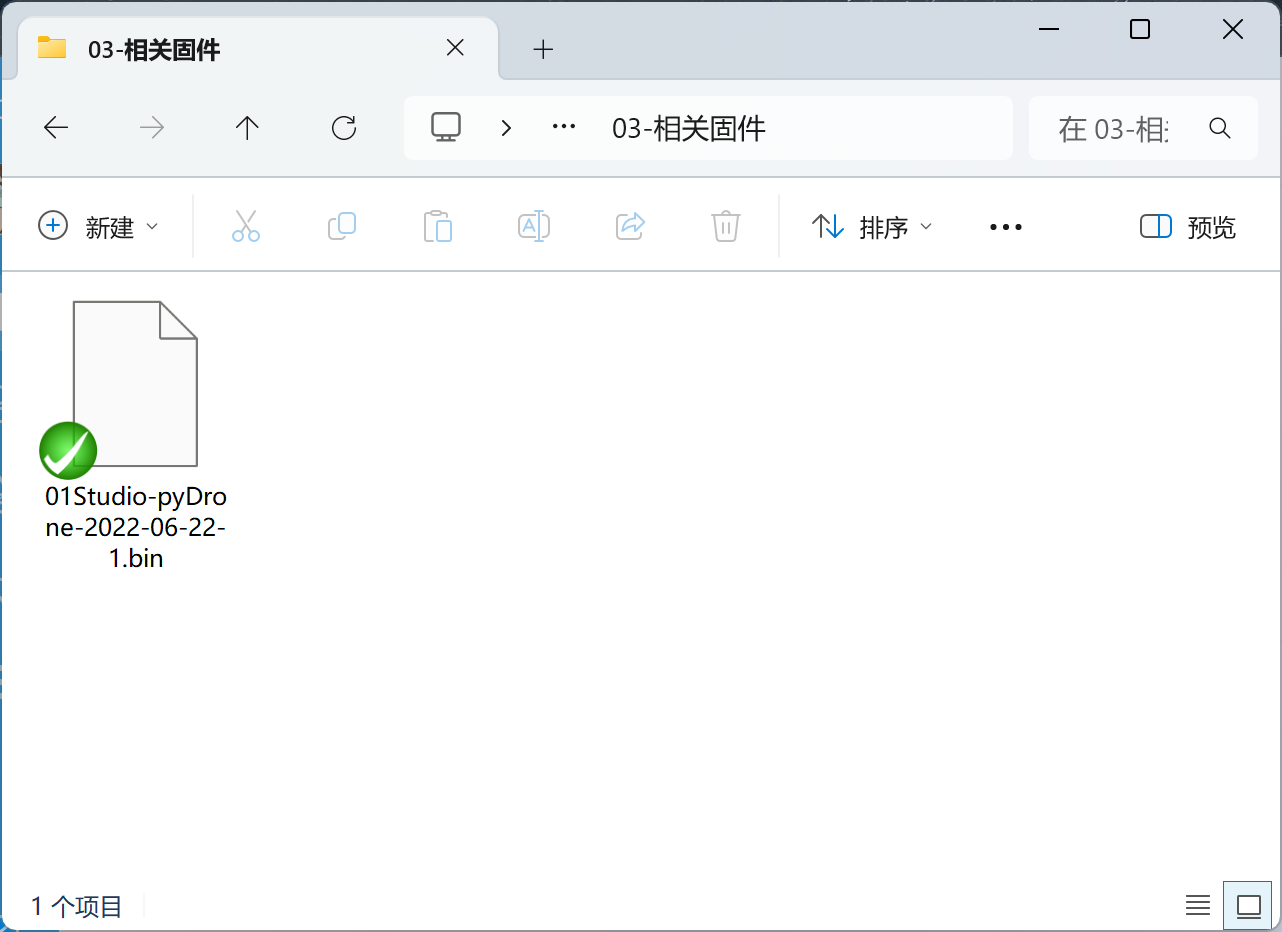Click the file name 01Studio-pyDrone-2022-06-22-1.bin
The width and height of the screenshot is (1282, 932).
135,527
